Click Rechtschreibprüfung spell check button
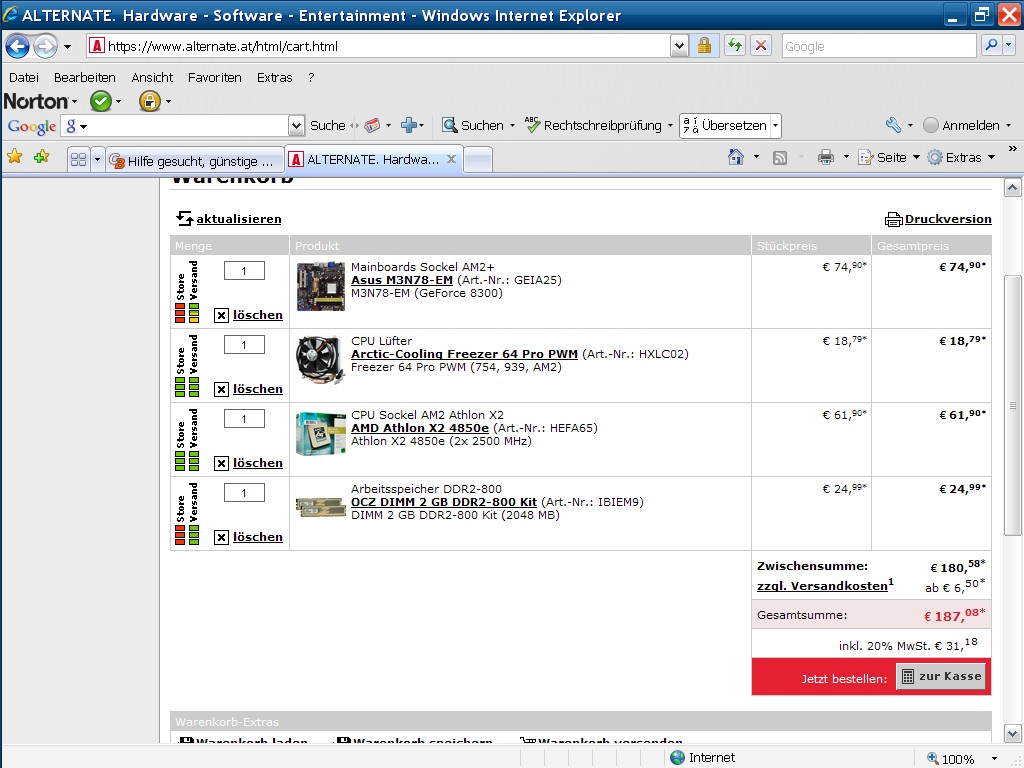 point(594,125)
